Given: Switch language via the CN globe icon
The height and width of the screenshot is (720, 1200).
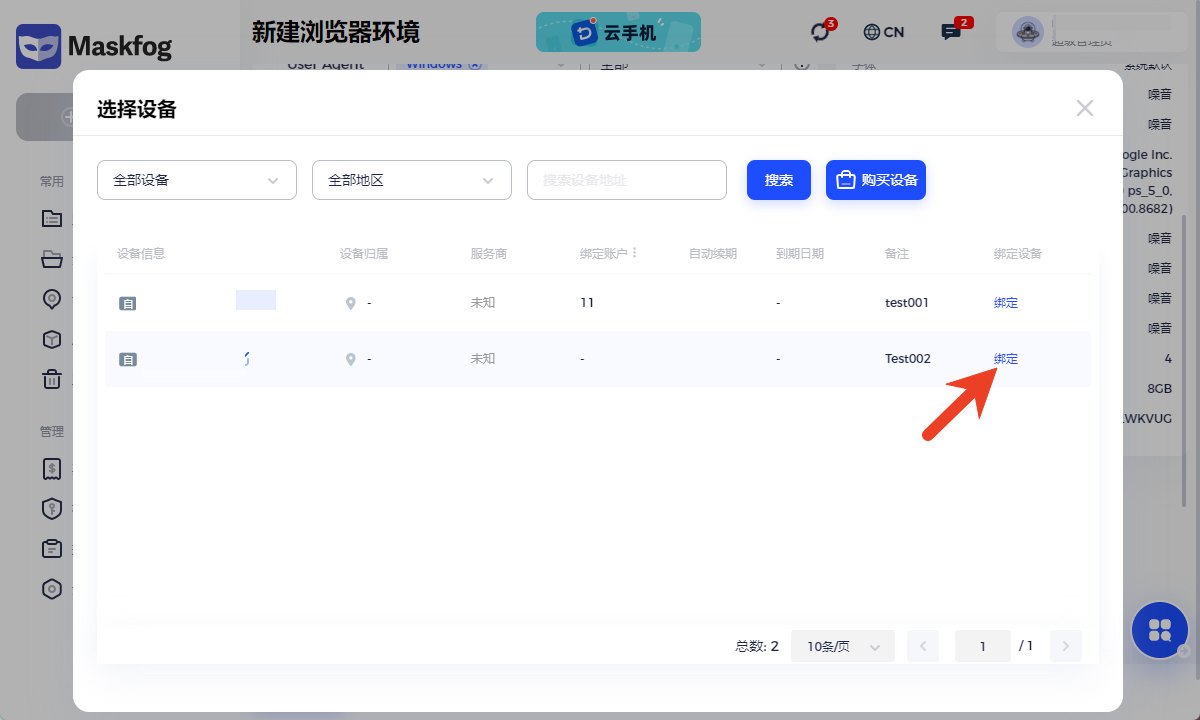Looking at the screenshot, I should (883, 32).
